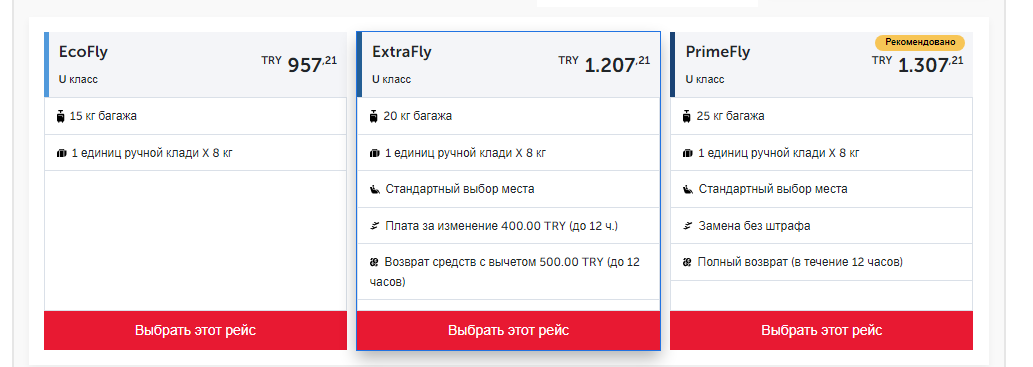Click the Рекомендовано badge on PrimeFly
Viewport: 1033px width, 367px height.
click(x=920, y=42)
